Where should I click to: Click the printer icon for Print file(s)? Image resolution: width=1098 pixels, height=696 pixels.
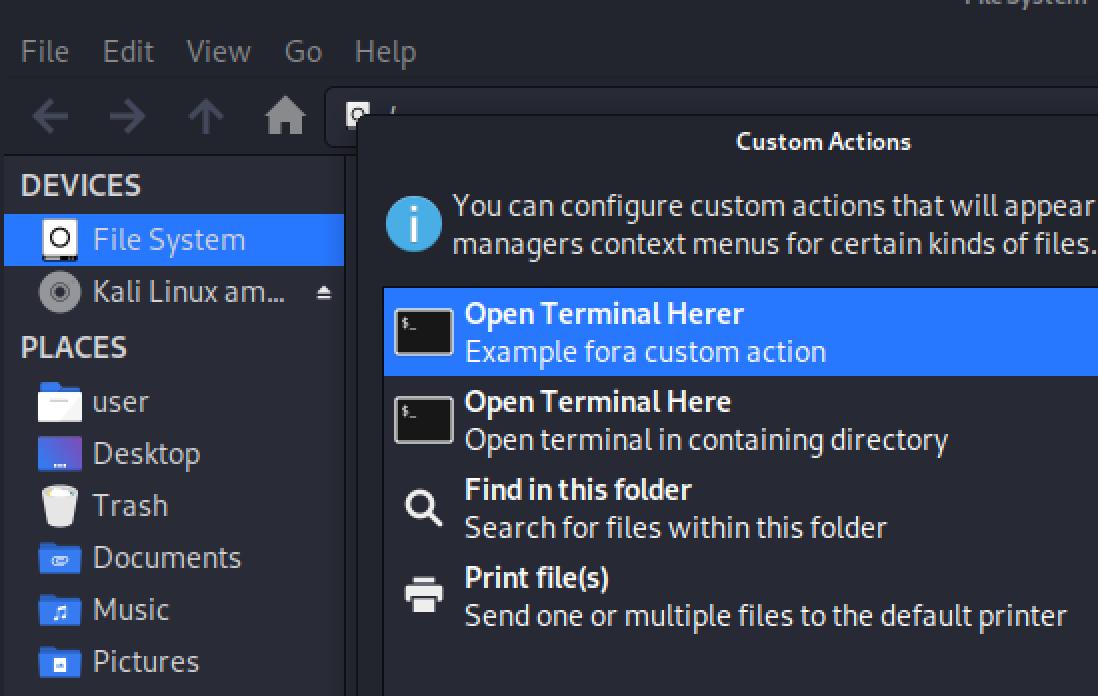pos(424,595)
